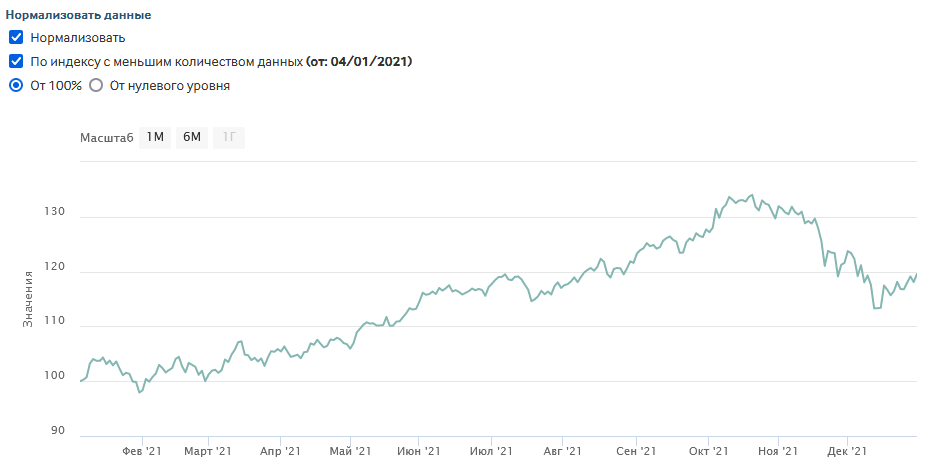Click the chart line's highest peak near 134
The width and height of the screenshot is (929, 472).
[x=752, y=195]
